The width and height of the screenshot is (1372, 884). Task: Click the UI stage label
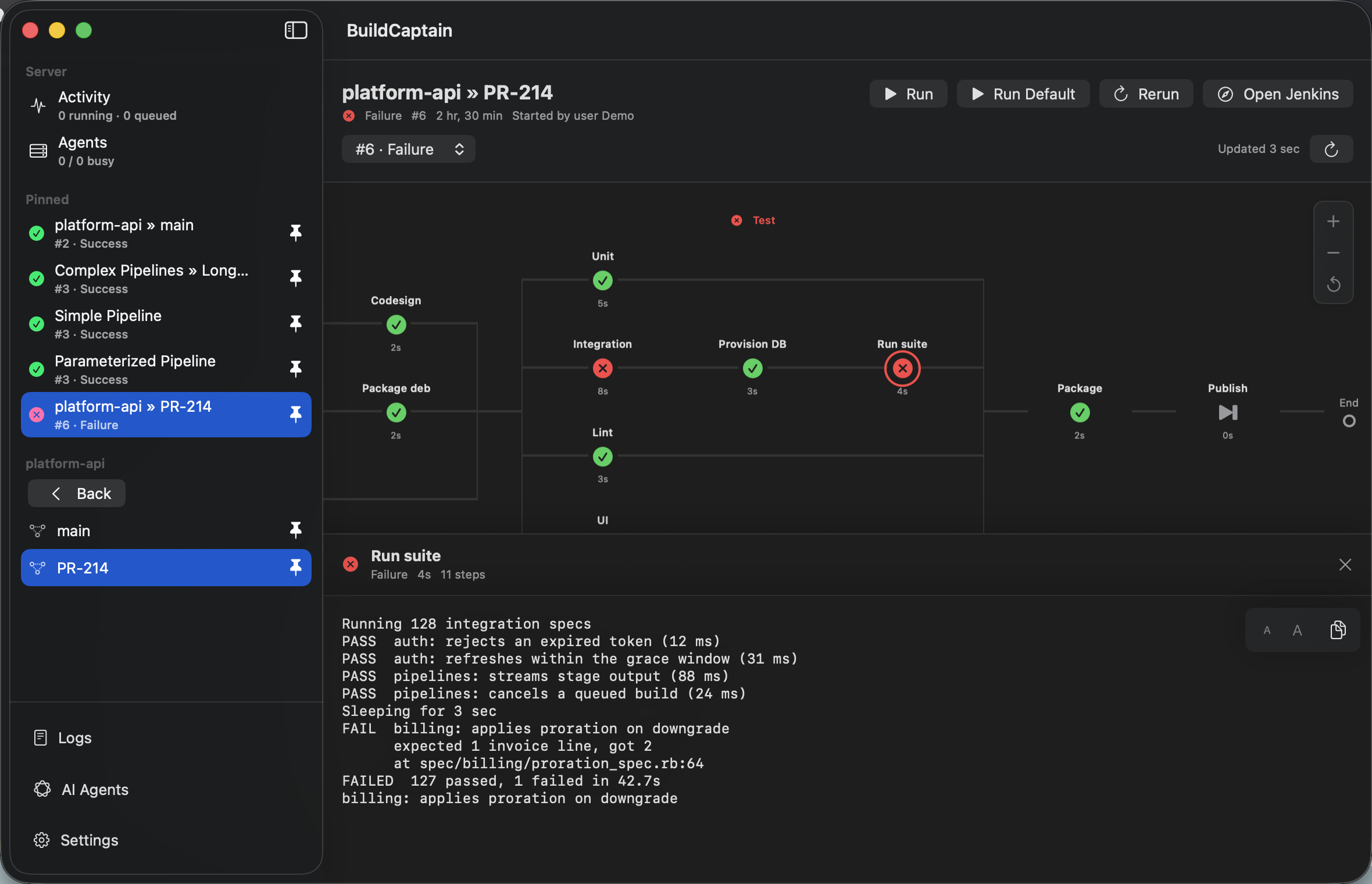coord(603,520)
